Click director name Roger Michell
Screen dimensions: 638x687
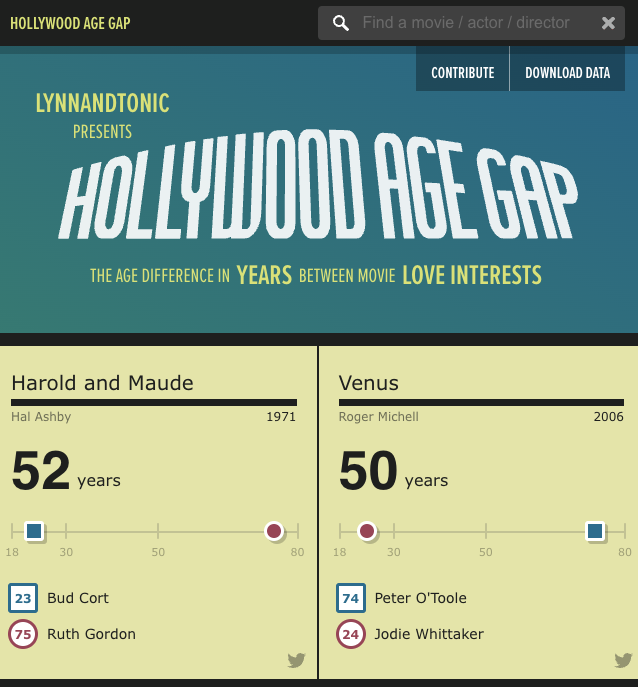pos(378,417)
